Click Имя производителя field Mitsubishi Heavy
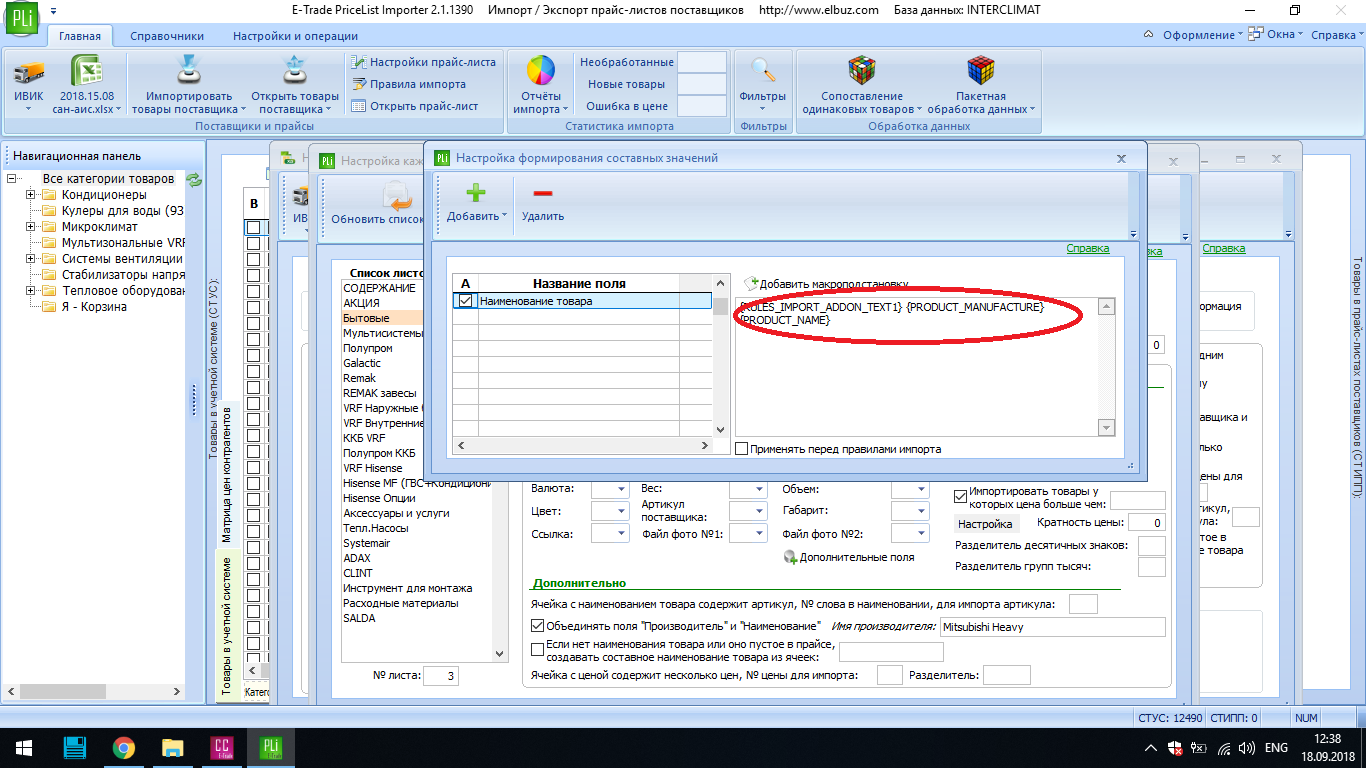The height and width of the screenshot is (768, 1366). click(1052, 627)
